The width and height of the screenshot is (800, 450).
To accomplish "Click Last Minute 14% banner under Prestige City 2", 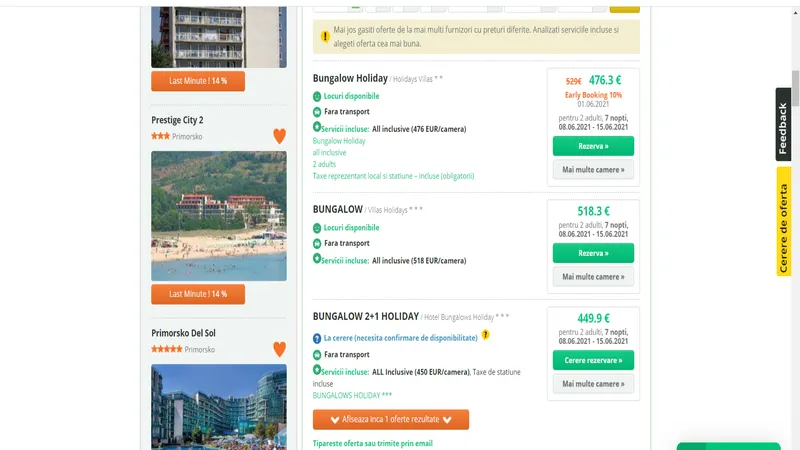I will pos(198,294).
